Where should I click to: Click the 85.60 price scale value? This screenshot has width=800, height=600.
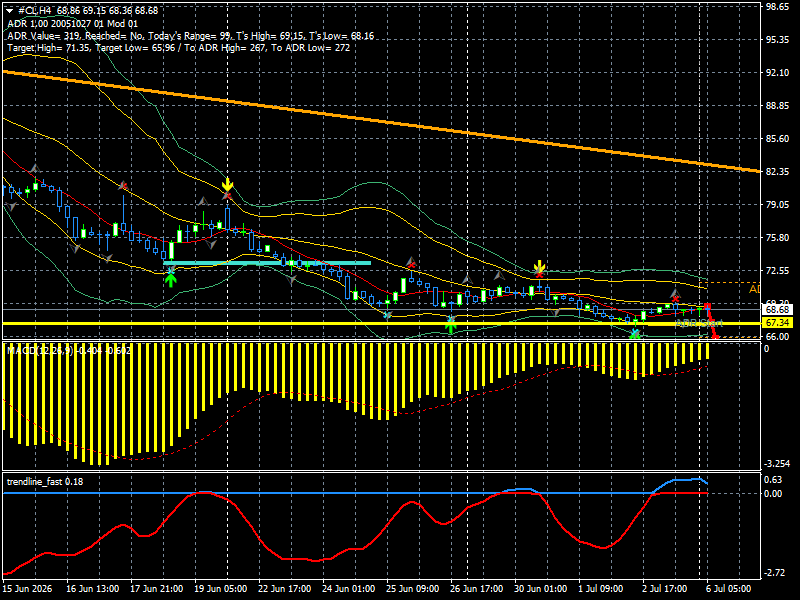(x=777, y=139)
